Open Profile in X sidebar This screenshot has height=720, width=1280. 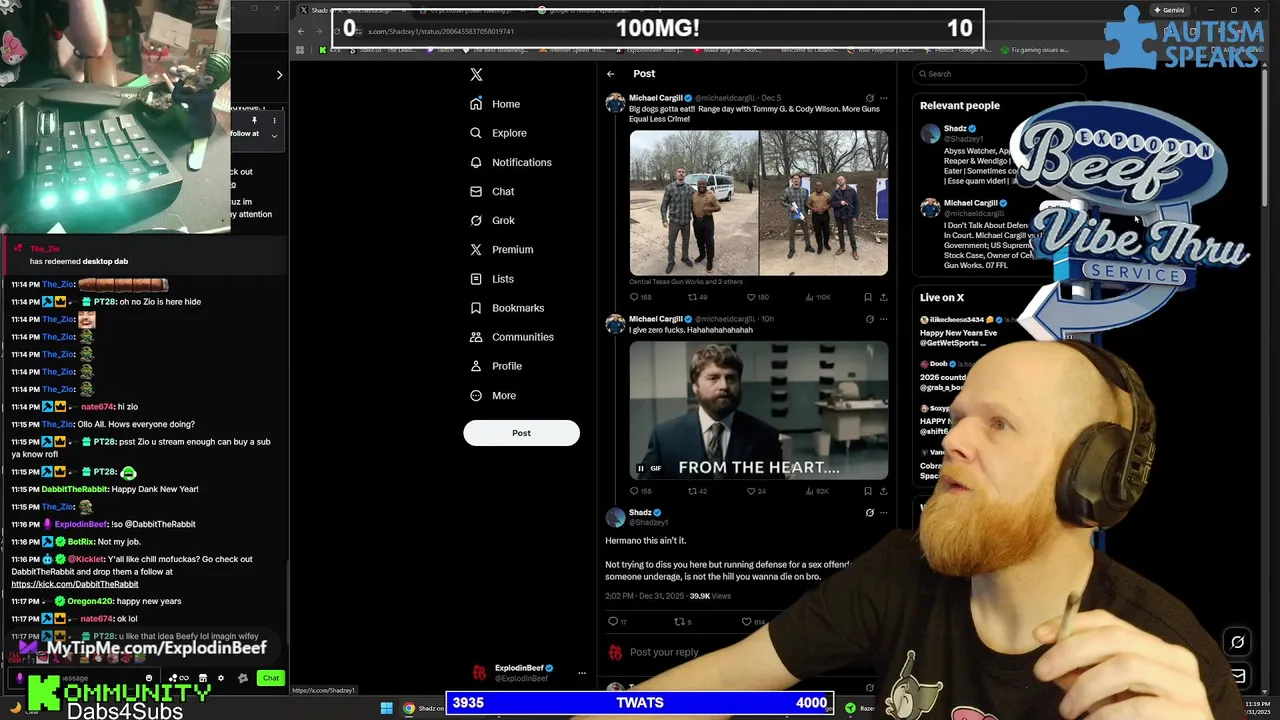(x=496, y=366)
